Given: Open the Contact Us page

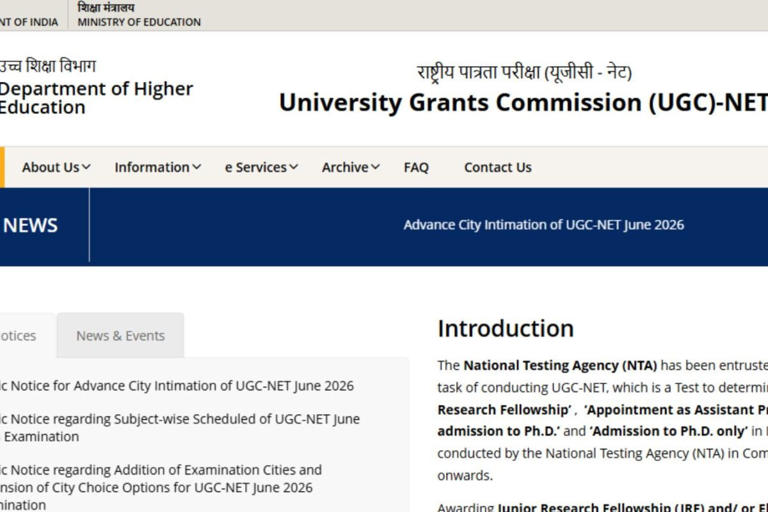Looking at the screenshot, I should (x=498, y=168).
